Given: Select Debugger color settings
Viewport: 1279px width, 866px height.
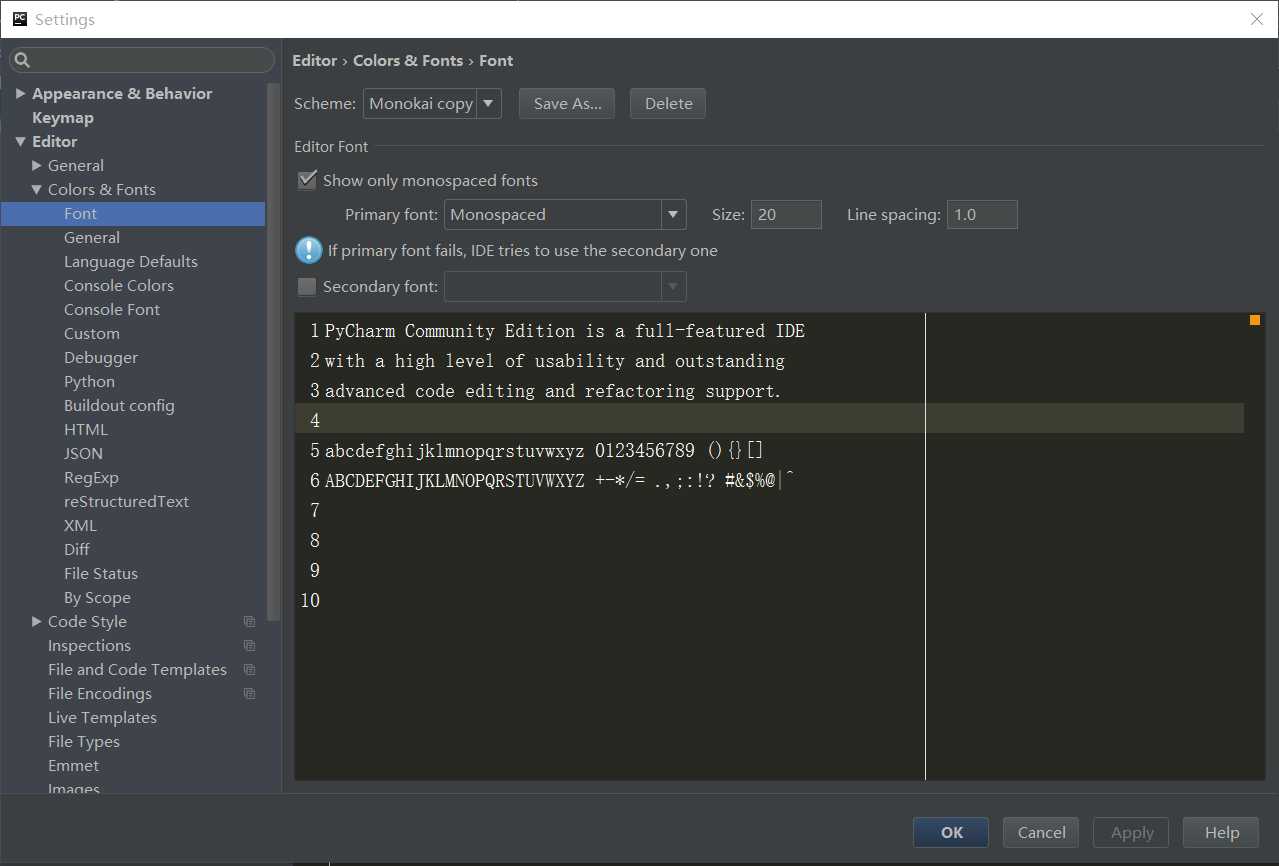Looking at the screenshot, I should 101,358.
